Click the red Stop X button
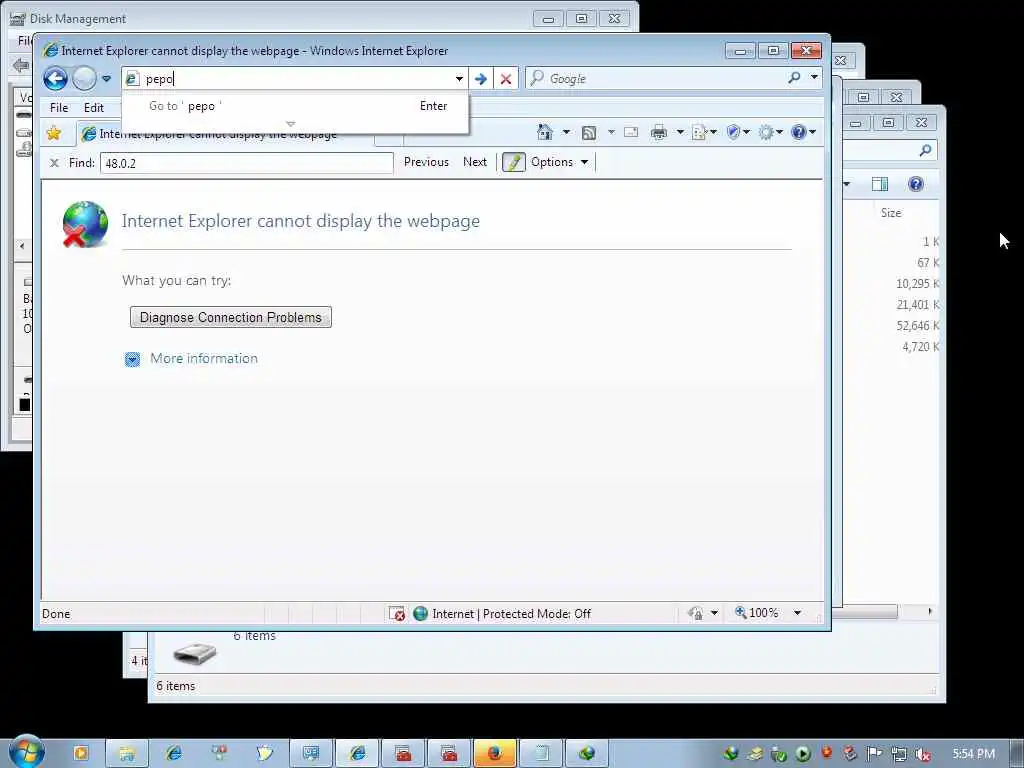The height and width of the screenshot is (768, 1024). [x=505, y=79]
